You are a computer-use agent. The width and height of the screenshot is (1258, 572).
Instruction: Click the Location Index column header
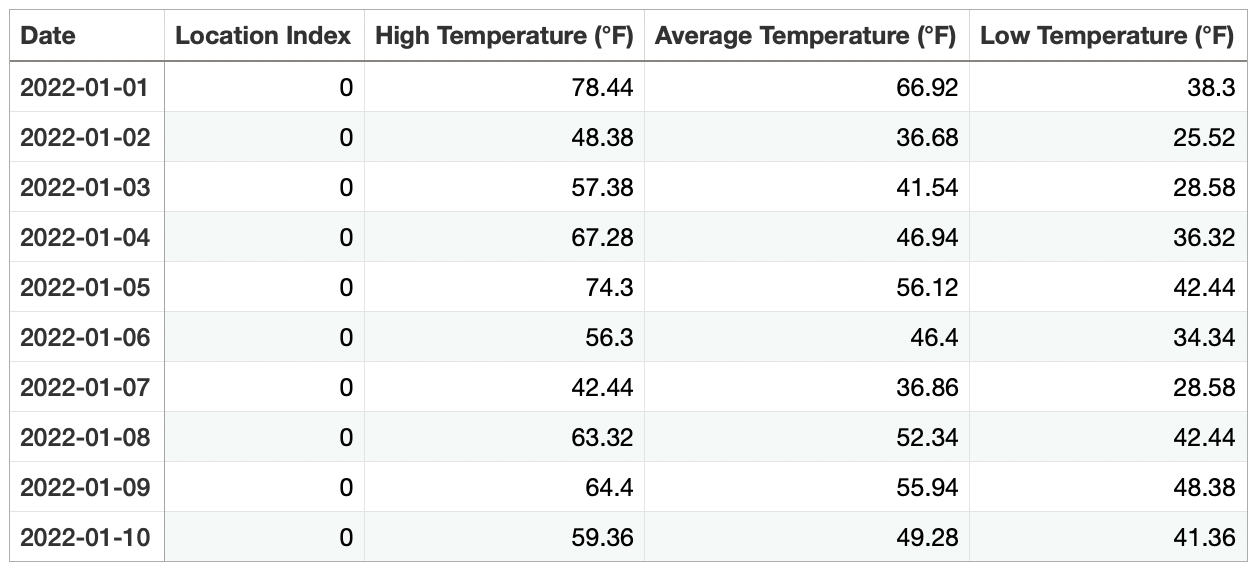pyautogui.click(x=263, y=37)
